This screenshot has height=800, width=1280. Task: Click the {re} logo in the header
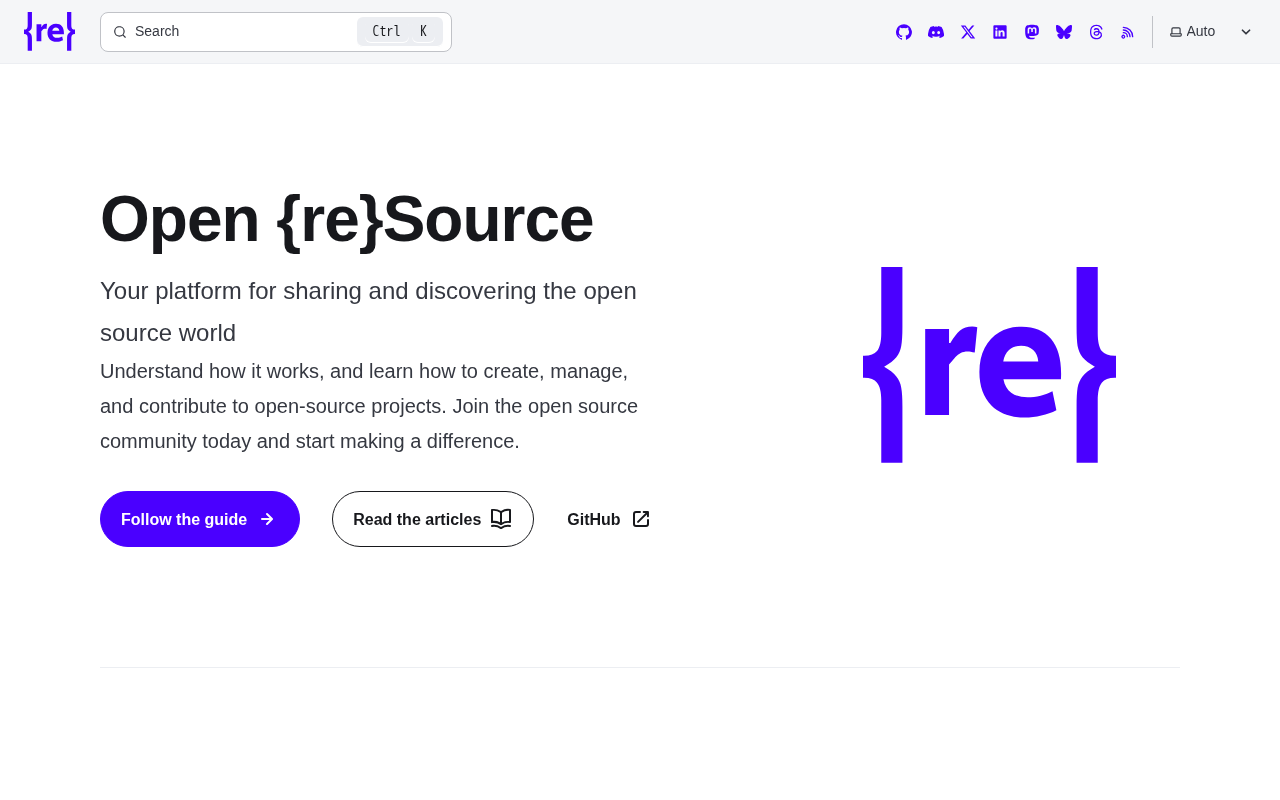point(49,32)
